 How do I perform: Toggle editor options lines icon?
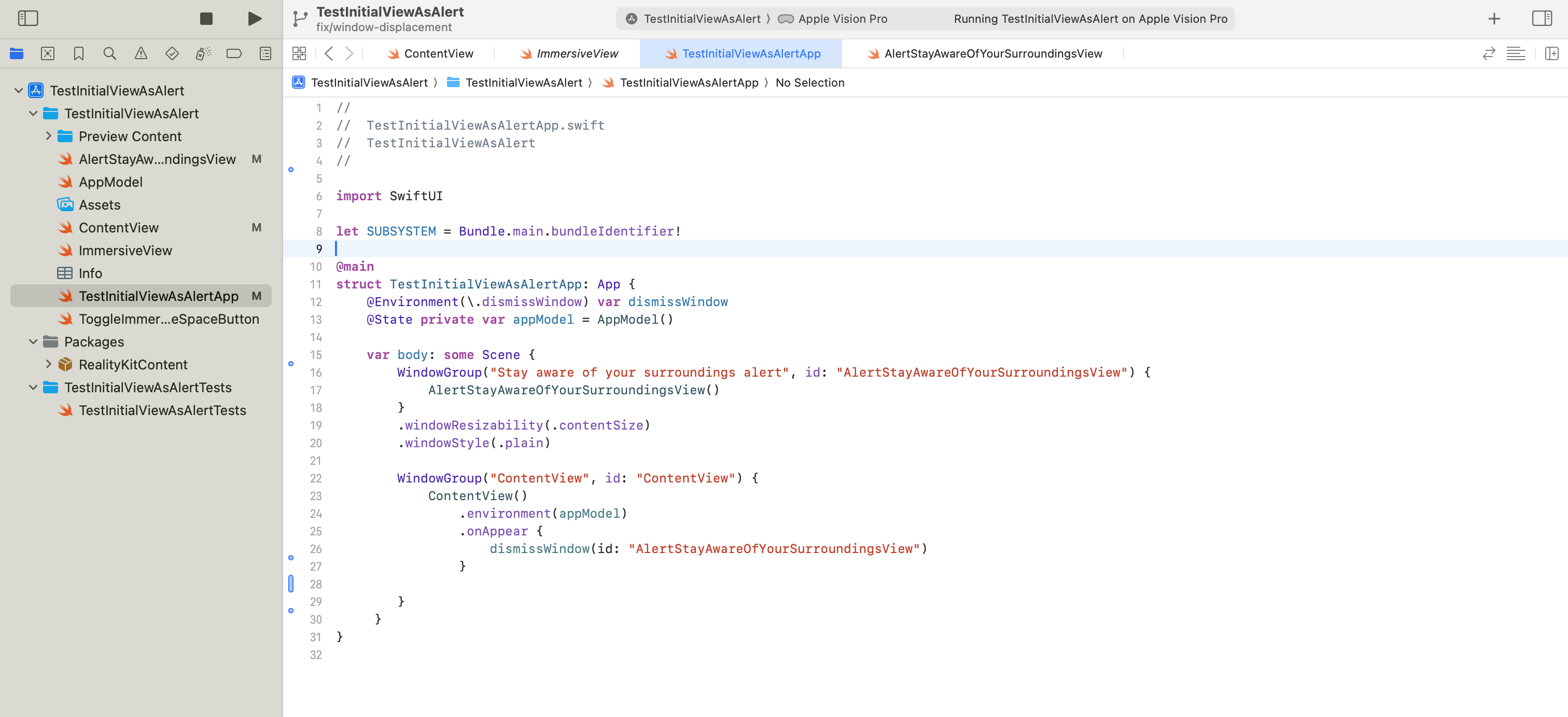click(1515, 53)
